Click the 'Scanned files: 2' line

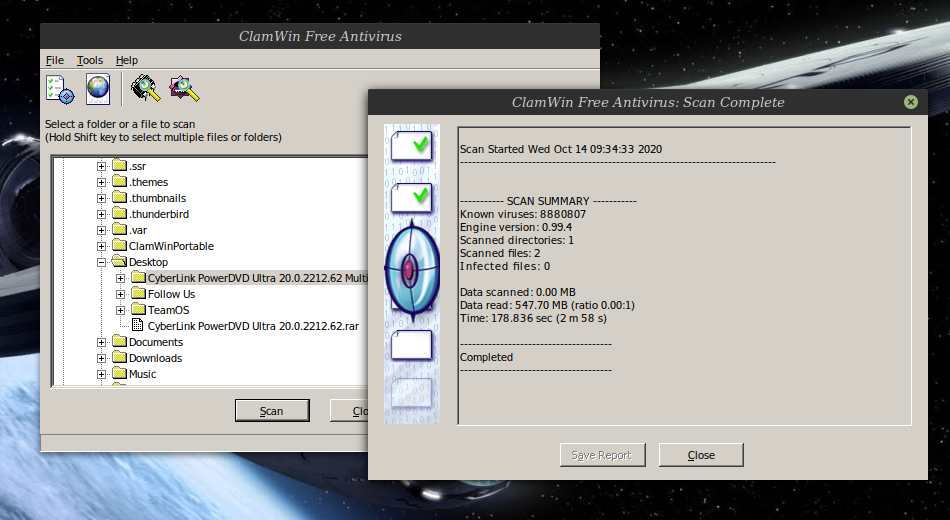(500, 253)
